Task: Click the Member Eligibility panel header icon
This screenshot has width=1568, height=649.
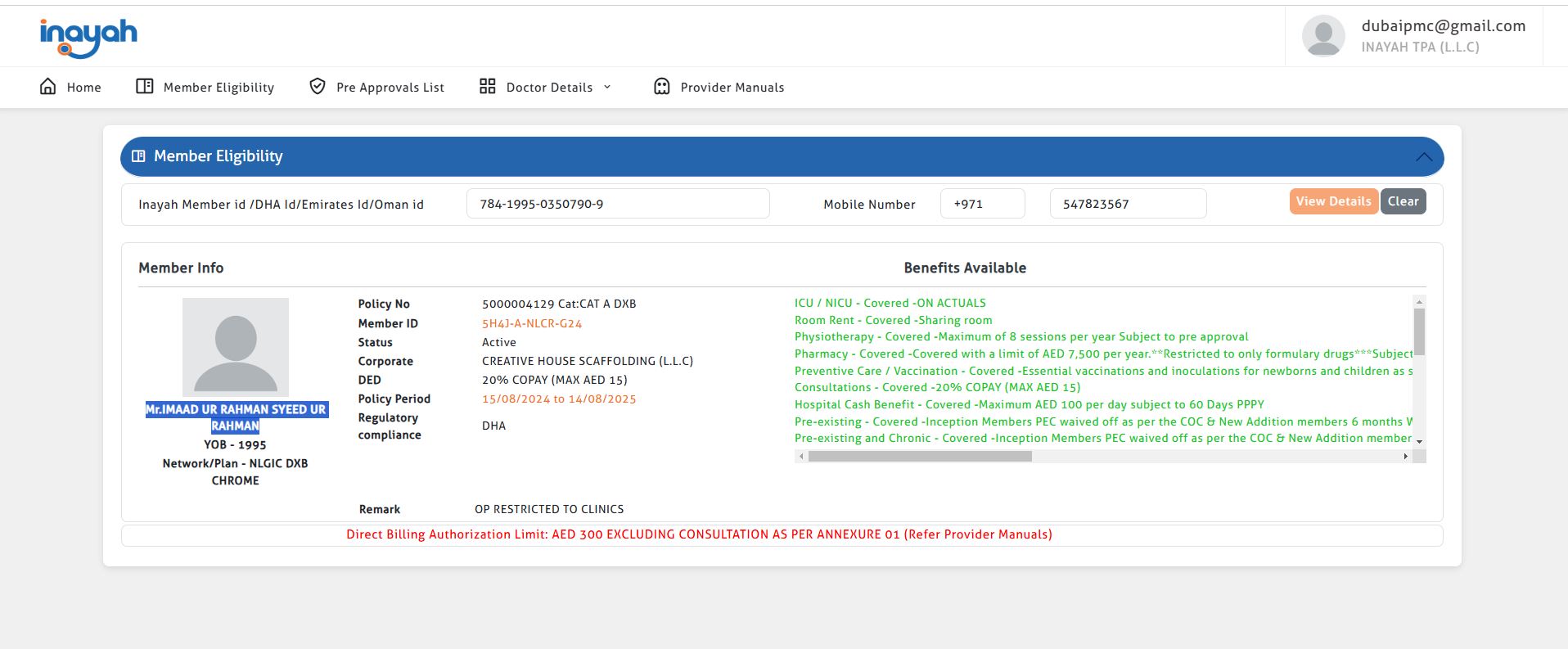Action: (139, 156)
